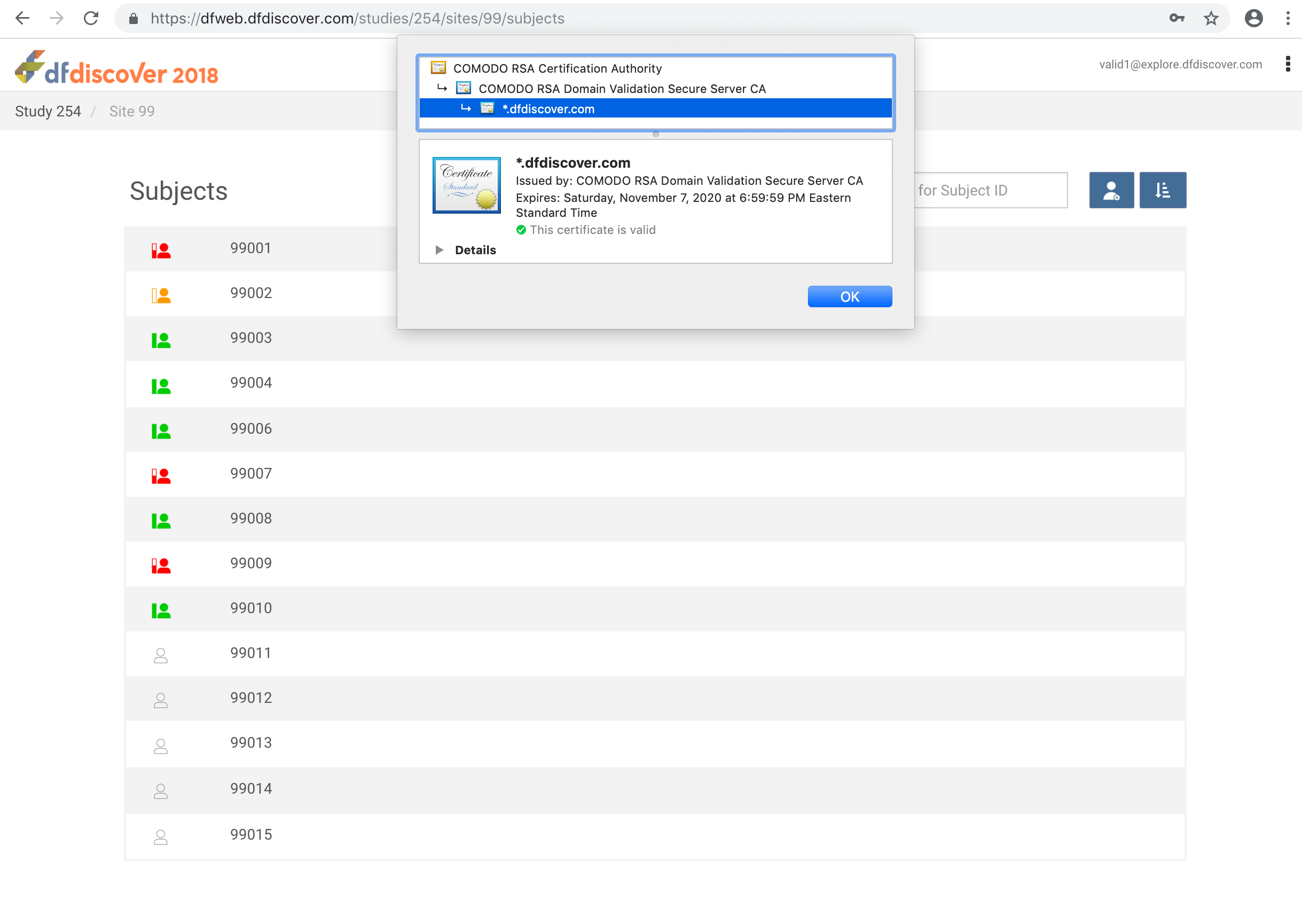Open Chrome's three-dot menu
The image size is (1302, 924).
pyautogui.click(x=1288, y=19)
